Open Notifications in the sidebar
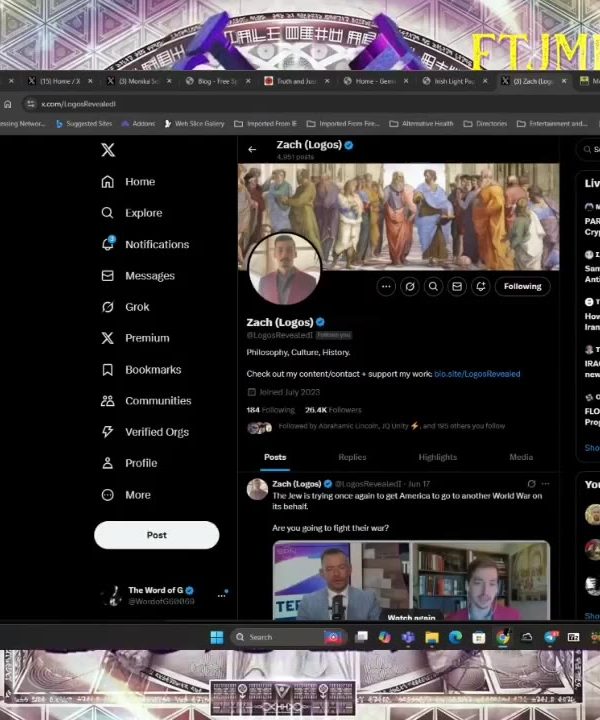600x720 pixels. coord(145,244)
